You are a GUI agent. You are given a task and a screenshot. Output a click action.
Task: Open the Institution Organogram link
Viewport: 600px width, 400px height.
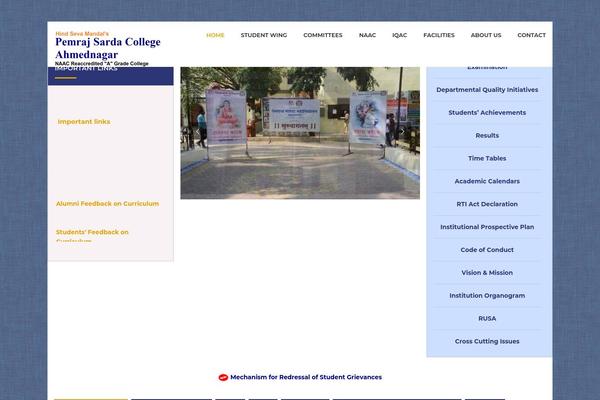pyautogui.click(x=487, y=296)
